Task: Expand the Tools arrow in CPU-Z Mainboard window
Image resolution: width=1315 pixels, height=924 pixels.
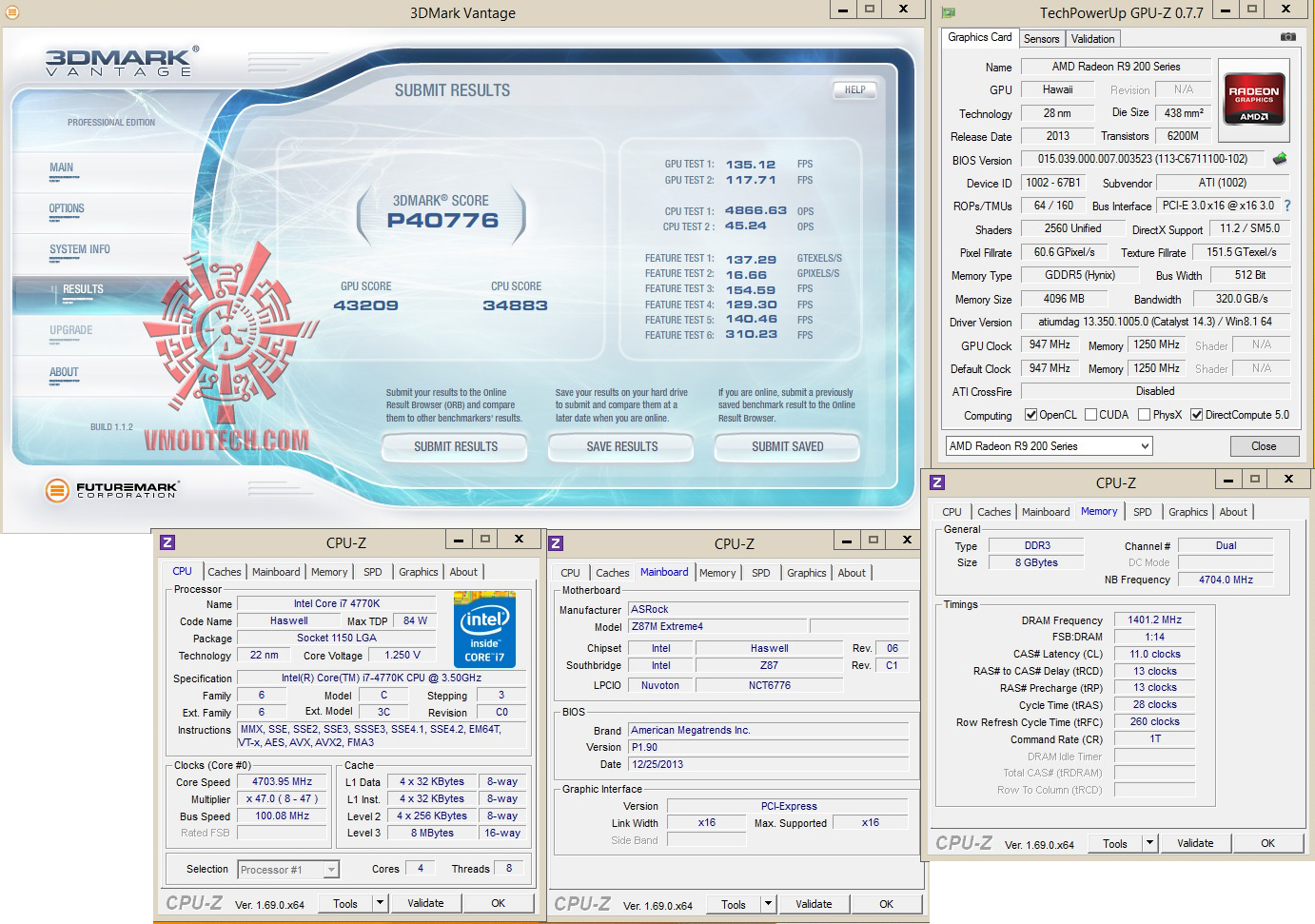Action: click(768, 904)
